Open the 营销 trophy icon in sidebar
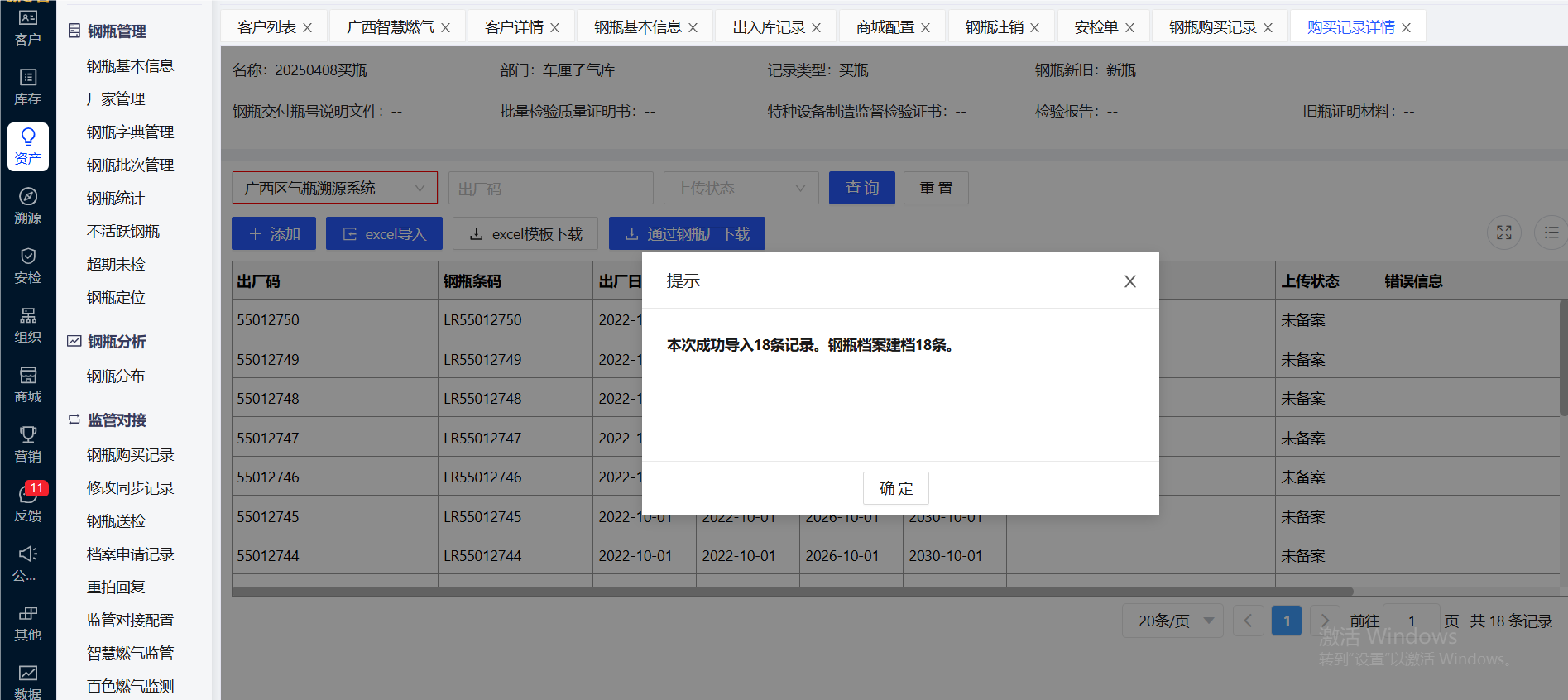Image resolution: width=1568 pixels, height=700 pixels. 27,443
